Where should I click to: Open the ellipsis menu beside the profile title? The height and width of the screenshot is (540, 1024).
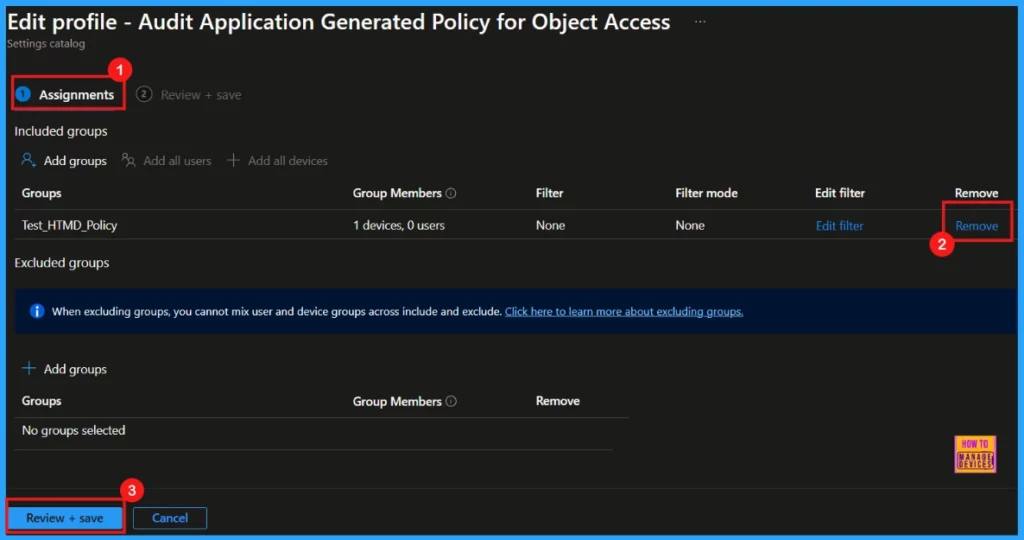point(699,22)
